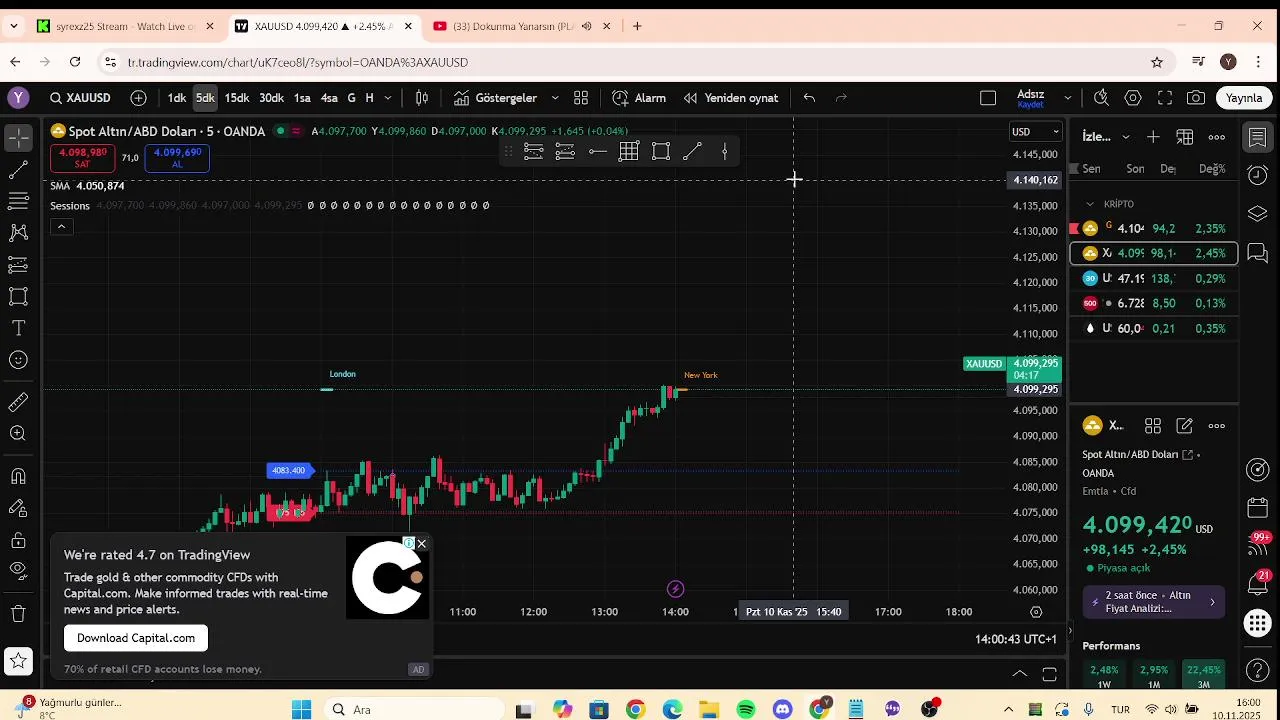Click the XAUUSD symbol search field
Screen dimensions: 1280x720
tap(80, 98)
